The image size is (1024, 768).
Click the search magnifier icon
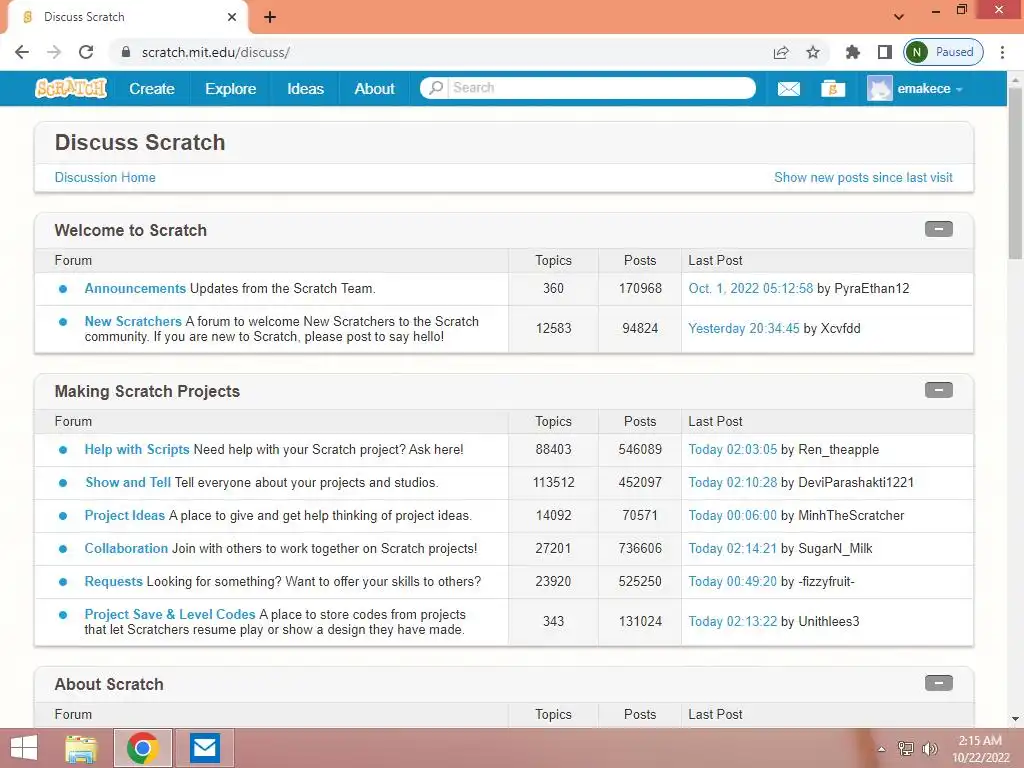tap(436, 88)
